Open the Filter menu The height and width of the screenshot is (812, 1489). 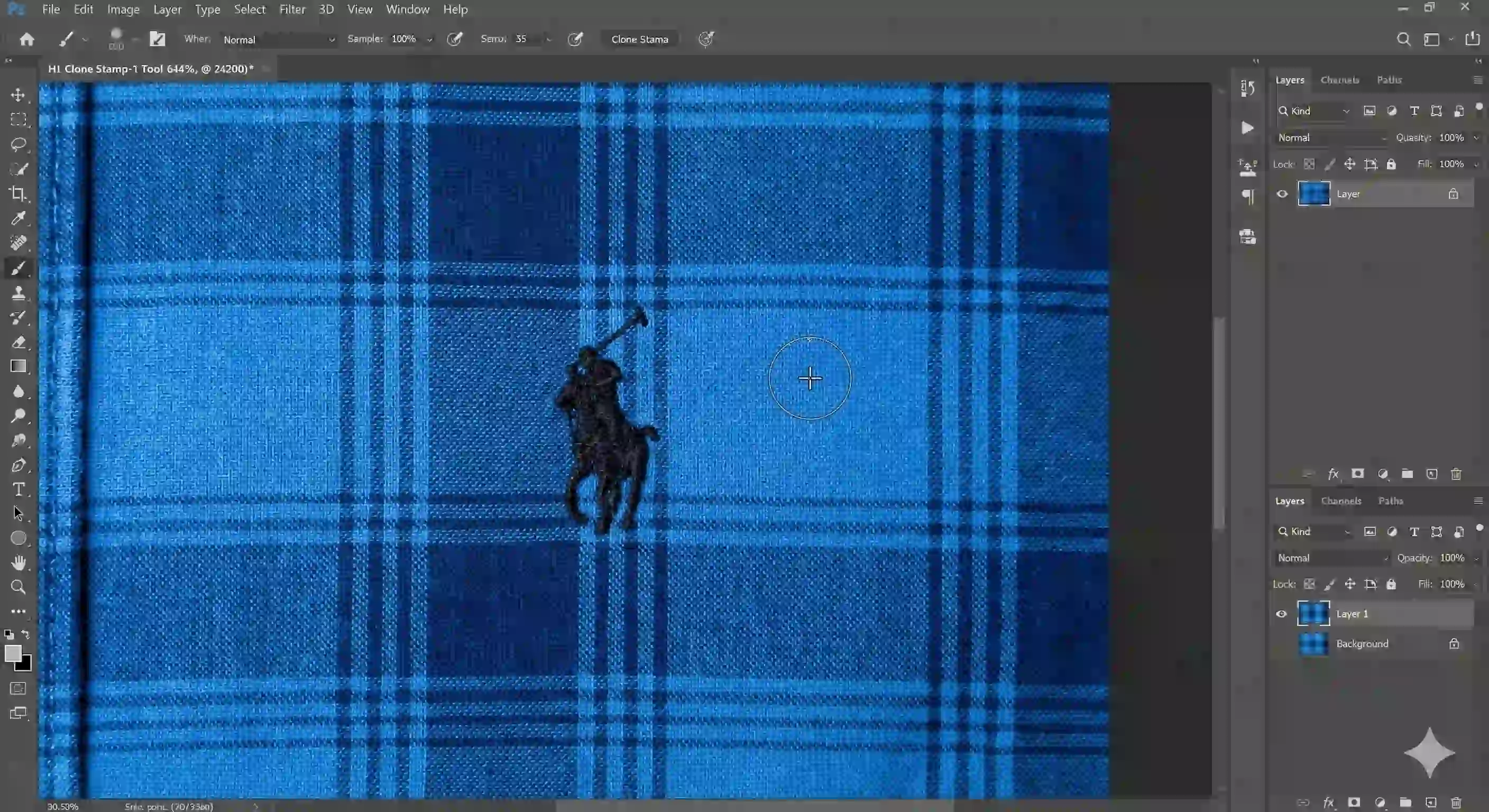[x=292, y=9]
